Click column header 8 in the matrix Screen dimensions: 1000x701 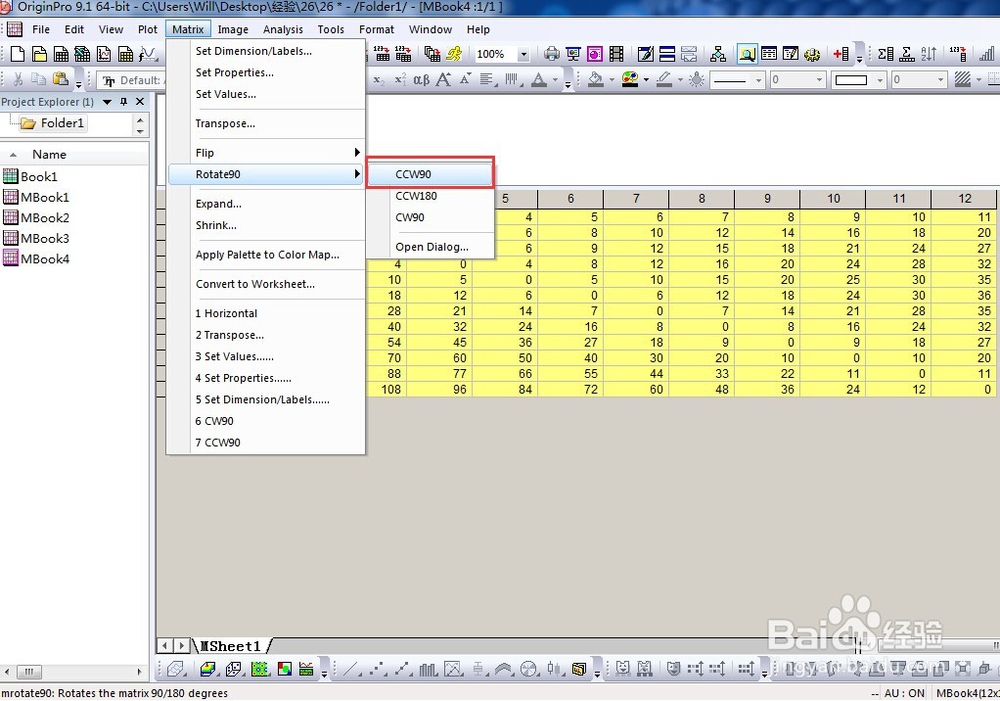coord(702,198)
